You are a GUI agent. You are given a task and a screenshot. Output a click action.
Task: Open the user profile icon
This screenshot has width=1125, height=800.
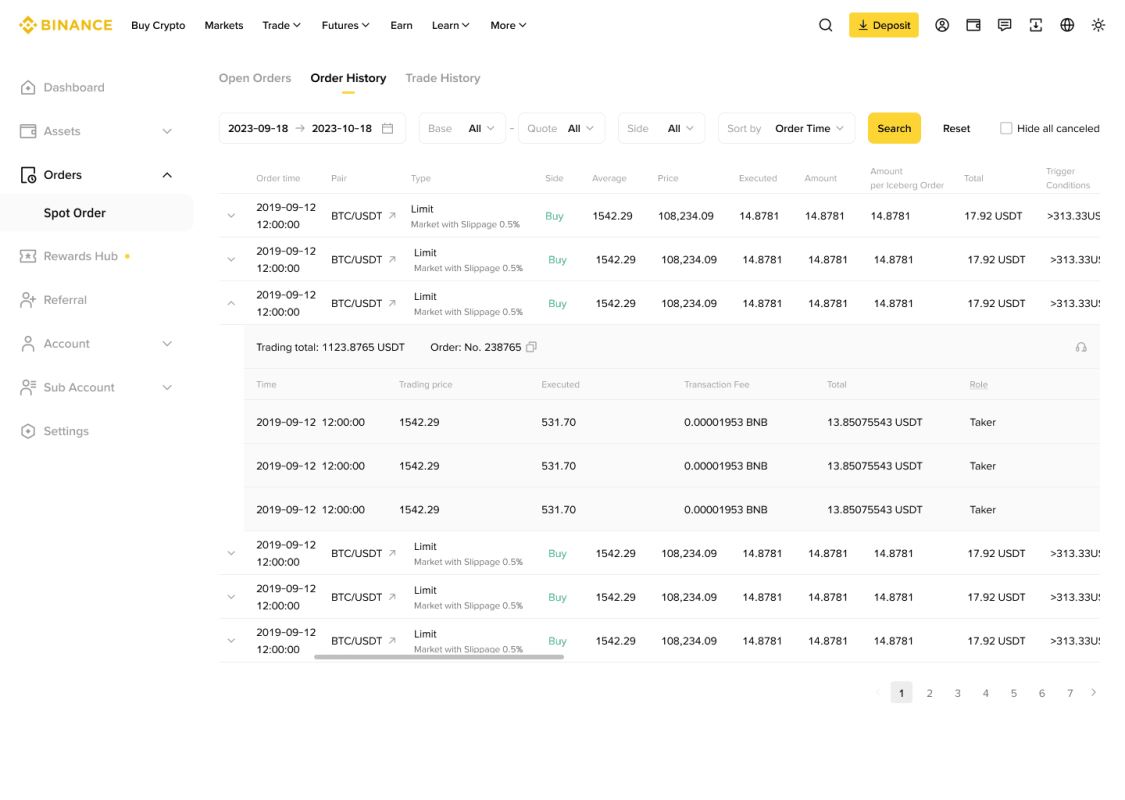point(942,25)
